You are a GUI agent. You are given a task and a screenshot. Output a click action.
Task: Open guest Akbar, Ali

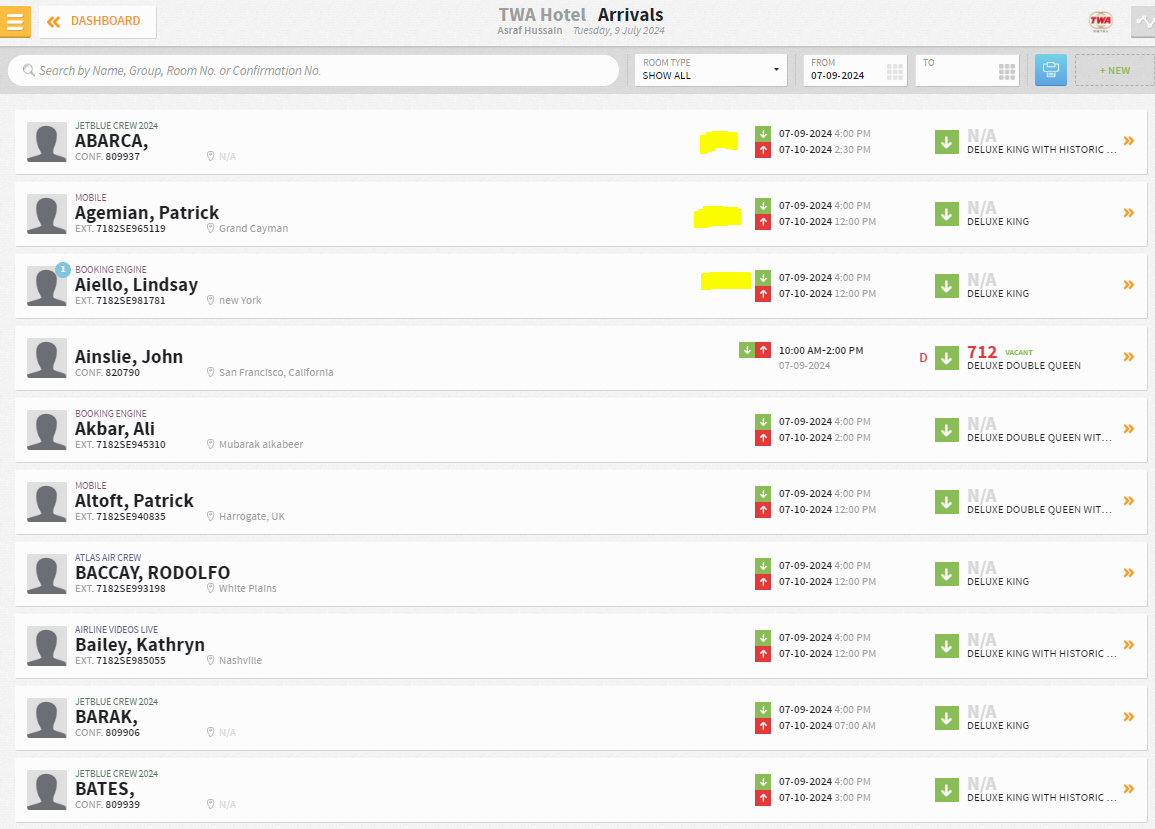coord(115,429)
